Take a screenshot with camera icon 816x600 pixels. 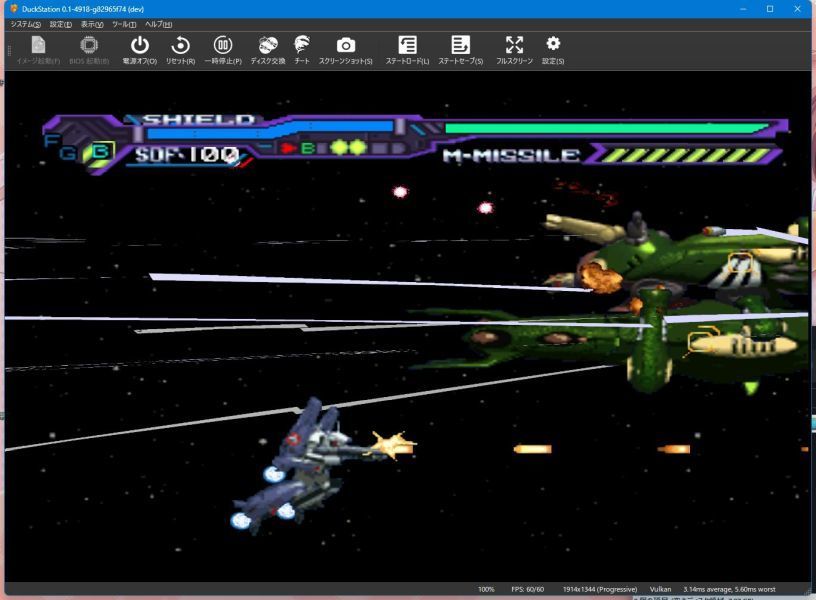(346, 45)
